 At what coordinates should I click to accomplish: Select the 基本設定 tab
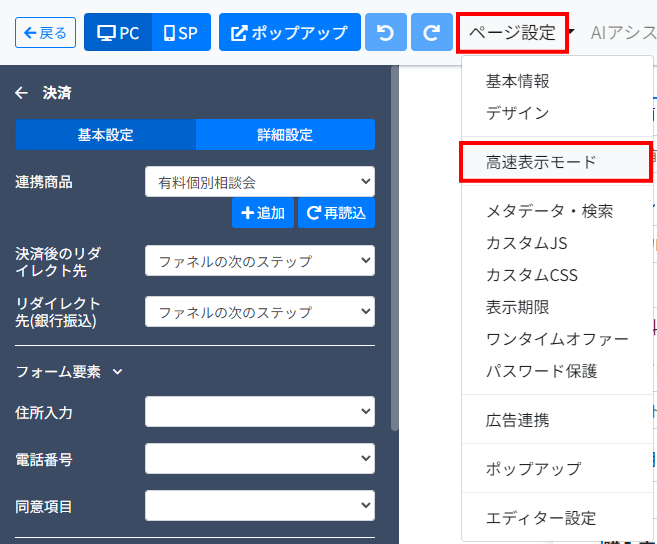click(x=105, y=135)
